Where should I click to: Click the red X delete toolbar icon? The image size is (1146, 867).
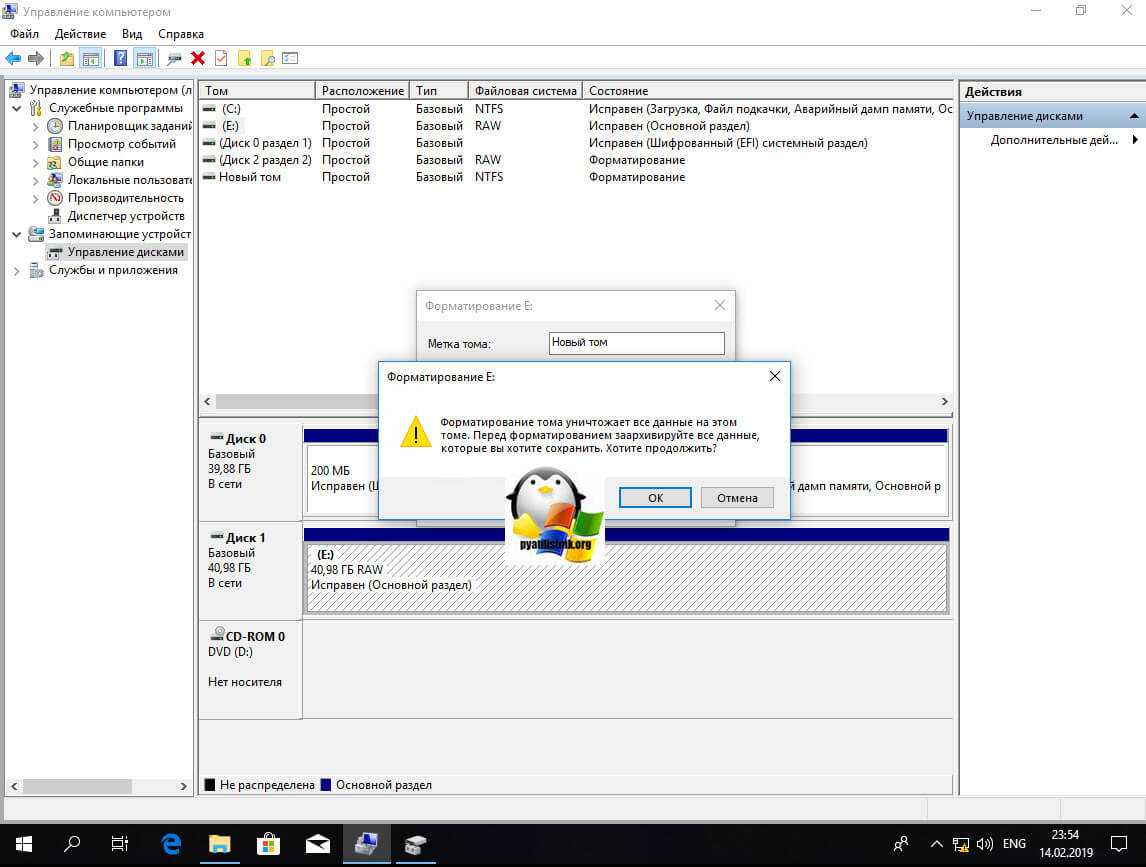pyautogui.click(x=198, y=59)
